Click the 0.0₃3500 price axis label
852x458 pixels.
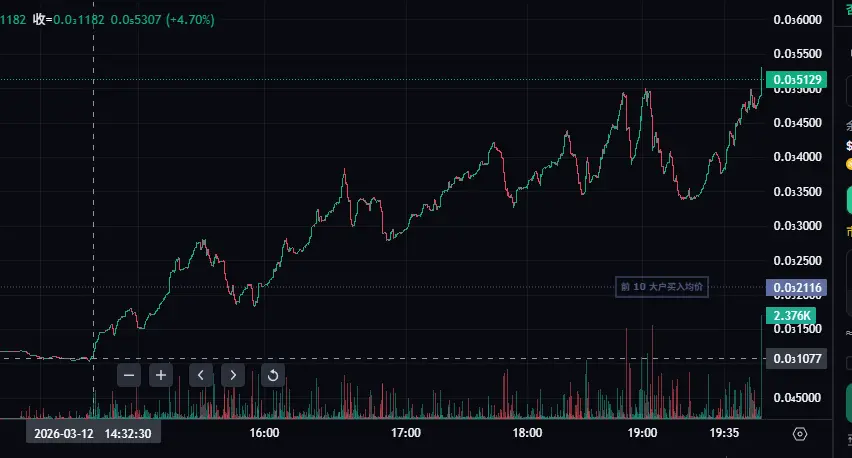(x=797, y=192)
